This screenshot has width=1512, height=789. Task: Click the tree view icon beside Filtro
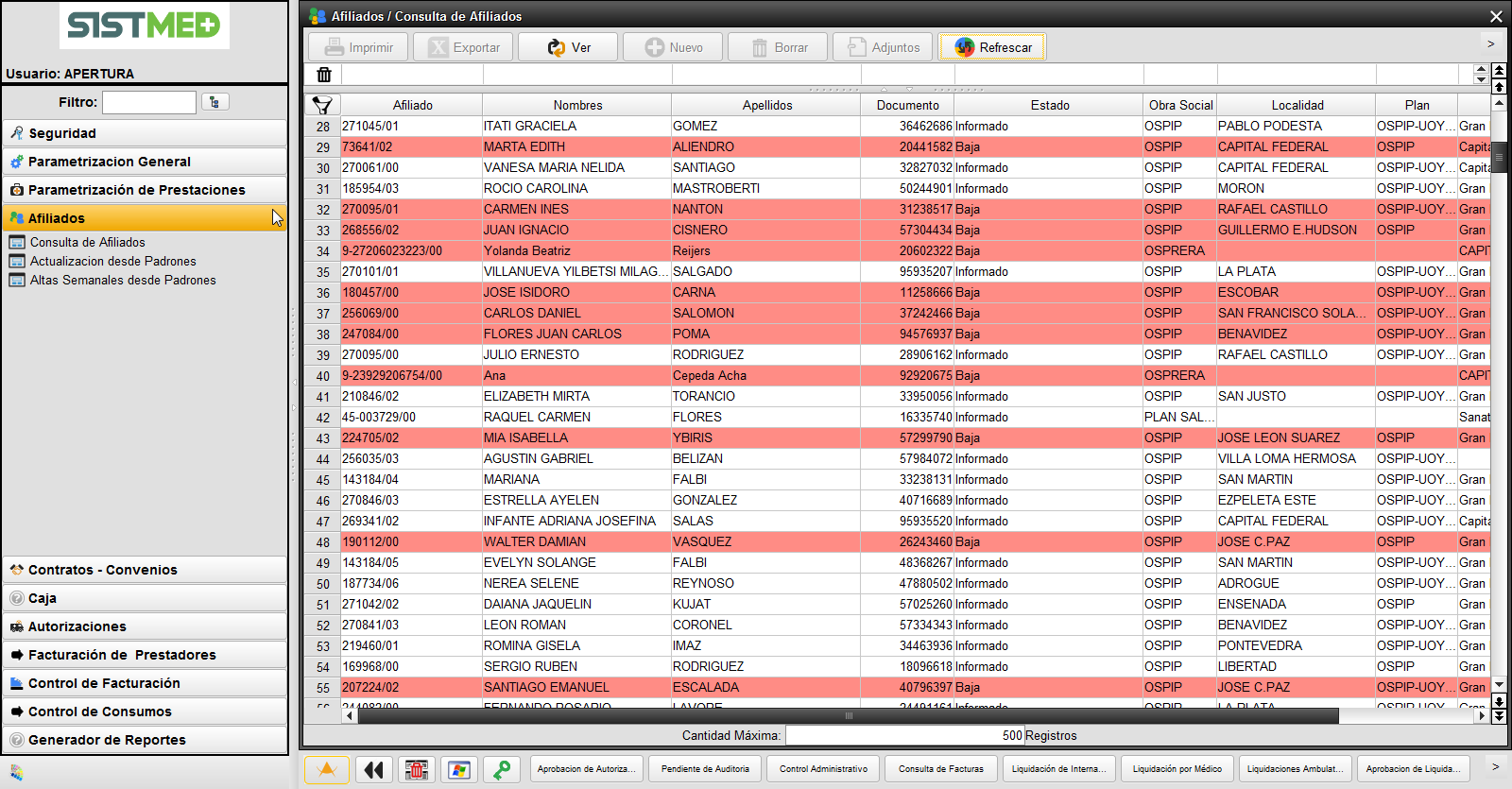tap(215, 102)
